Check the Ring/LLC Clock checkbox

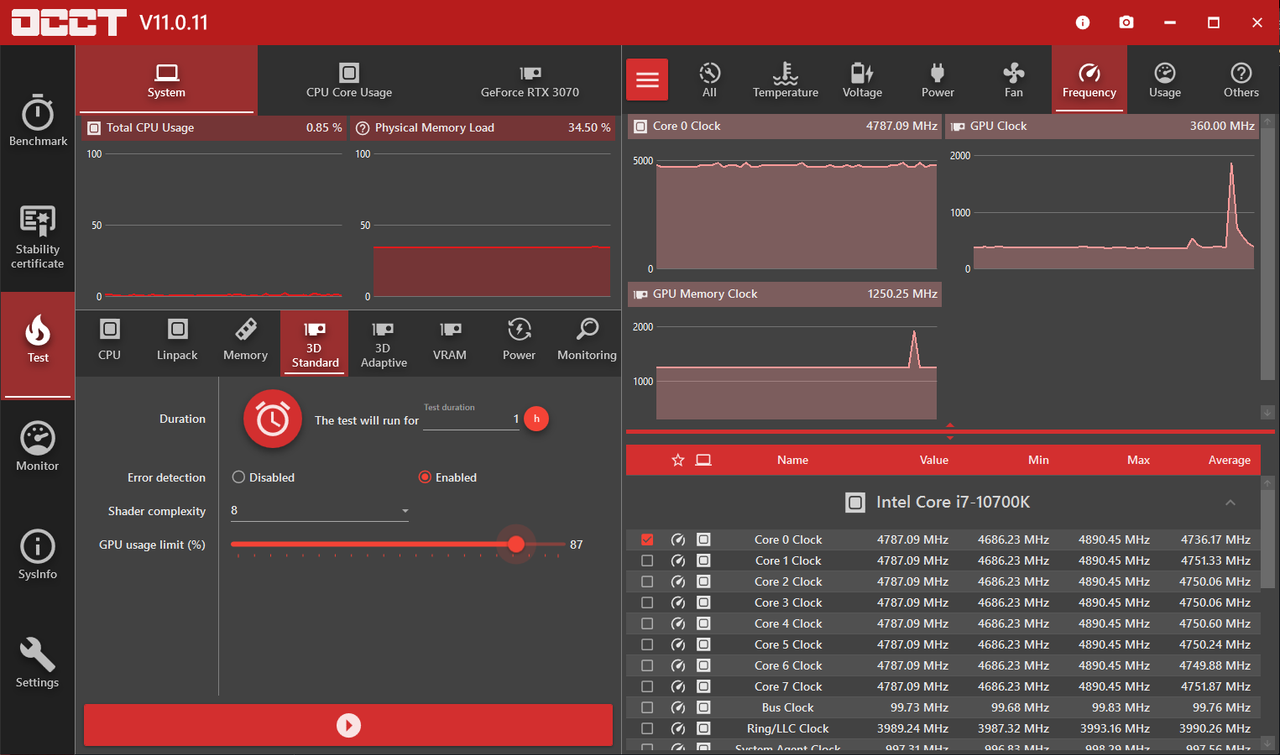[x=647, y=728]
